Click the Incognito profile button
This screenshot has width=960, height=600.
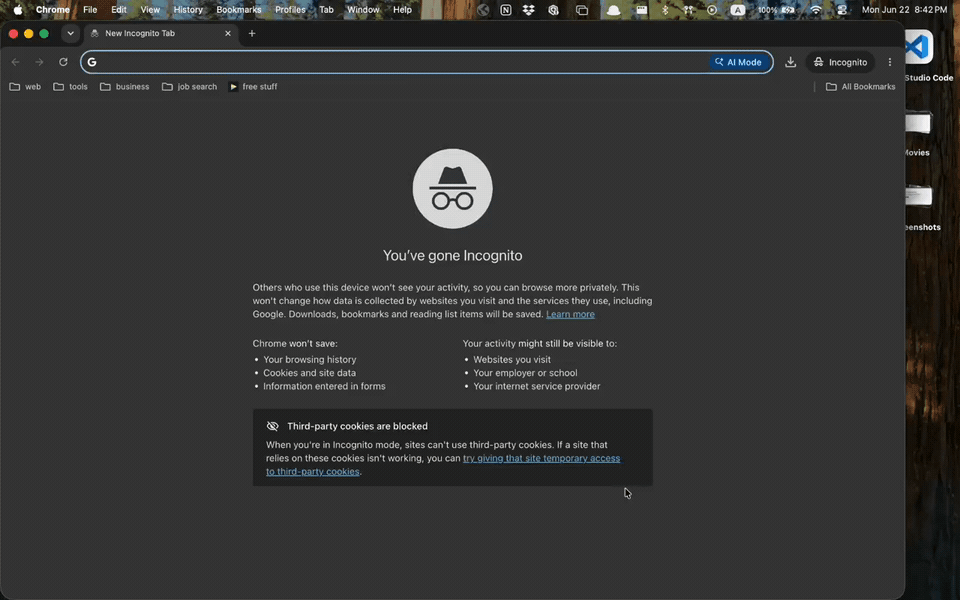click(841, 62)
